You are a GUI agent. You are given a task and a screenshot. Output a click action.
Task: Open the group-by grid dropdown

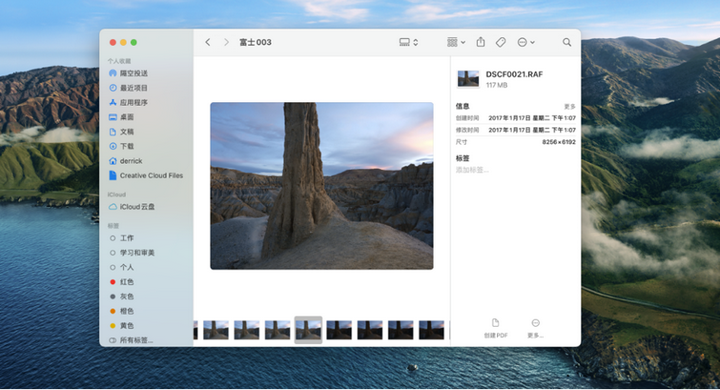pyautogui.click(x=456, y=42)
